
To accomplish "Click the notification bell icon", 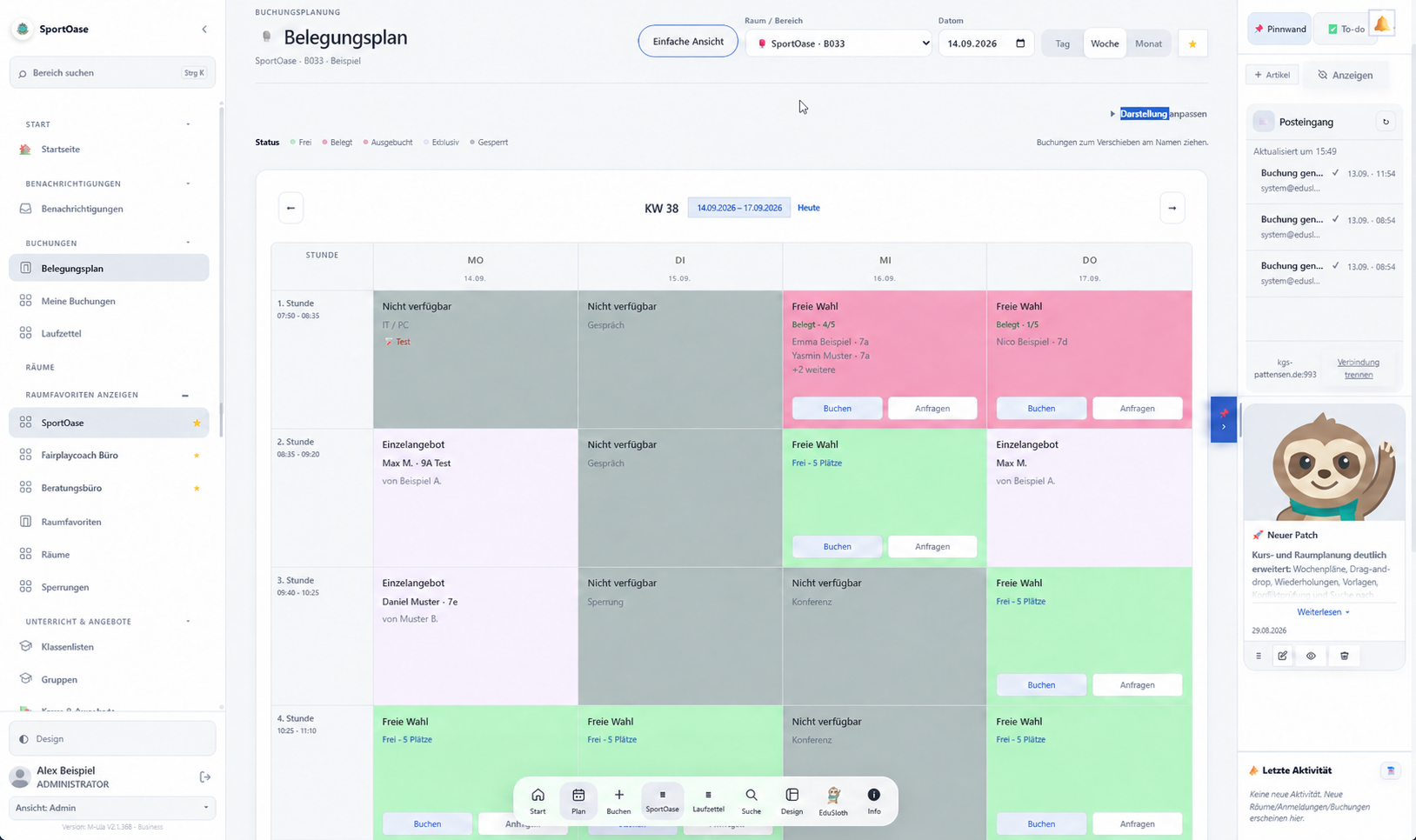I will click(1381, 25).
